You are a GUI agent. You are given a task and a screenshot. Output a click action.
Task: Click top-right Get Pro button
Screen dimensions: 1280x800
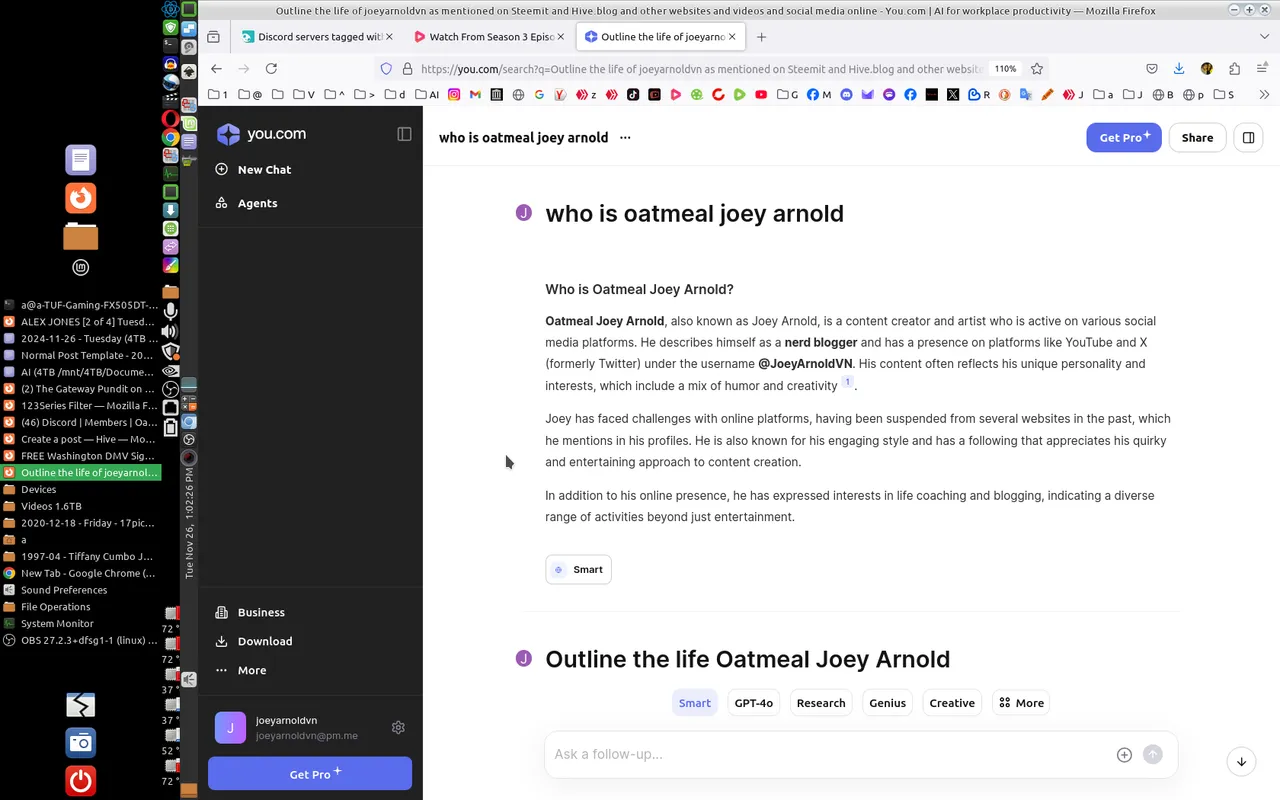(1124, 138)
